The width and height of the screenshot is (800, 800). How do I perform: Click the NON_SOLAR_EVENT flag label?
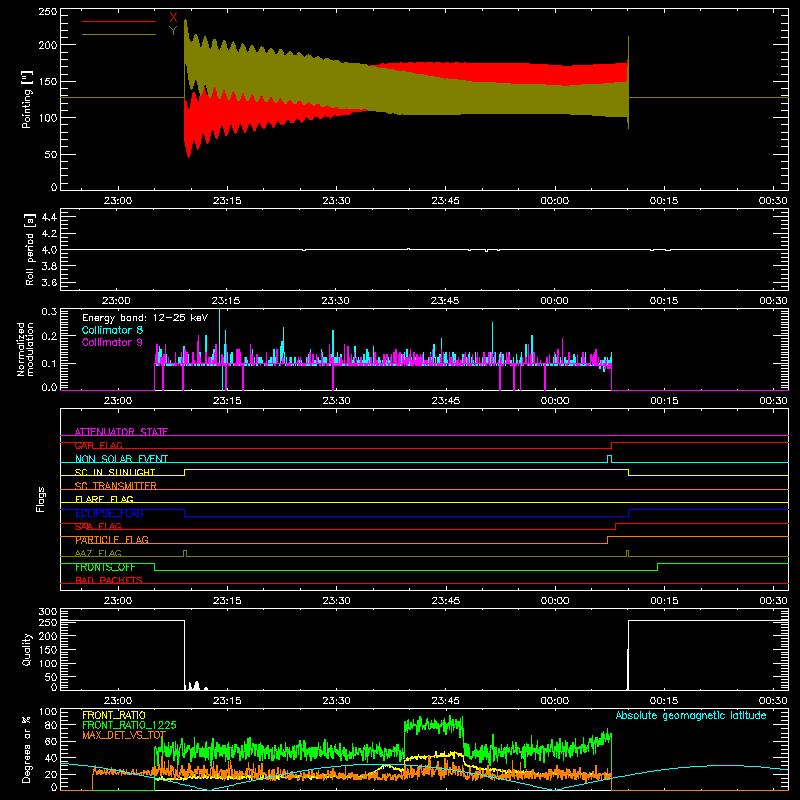tap(121, 459)
